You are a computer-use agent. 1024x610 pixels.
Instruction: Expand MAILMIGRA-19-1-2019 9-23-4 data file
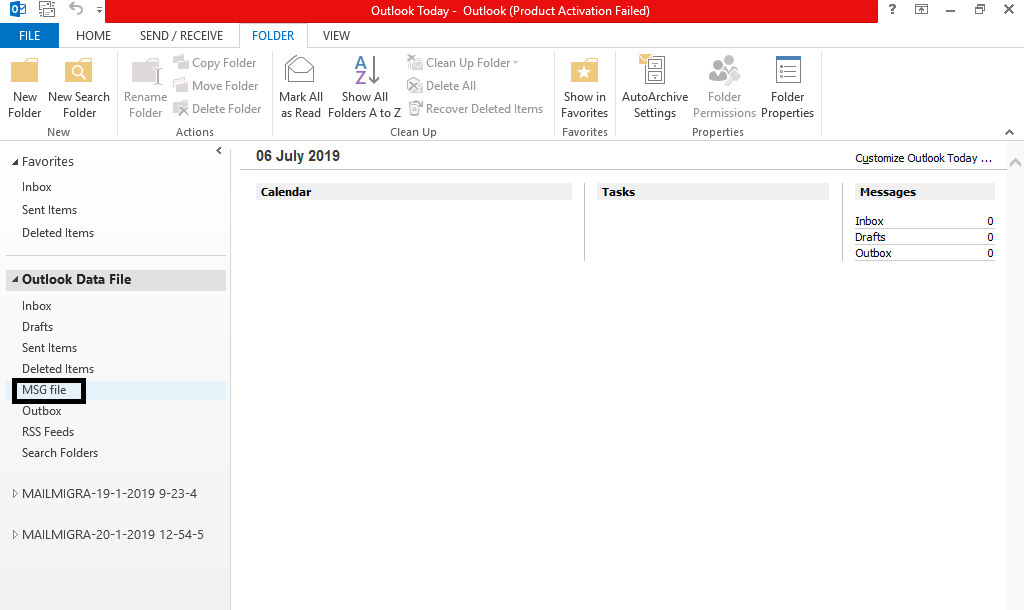pos(15,494)
